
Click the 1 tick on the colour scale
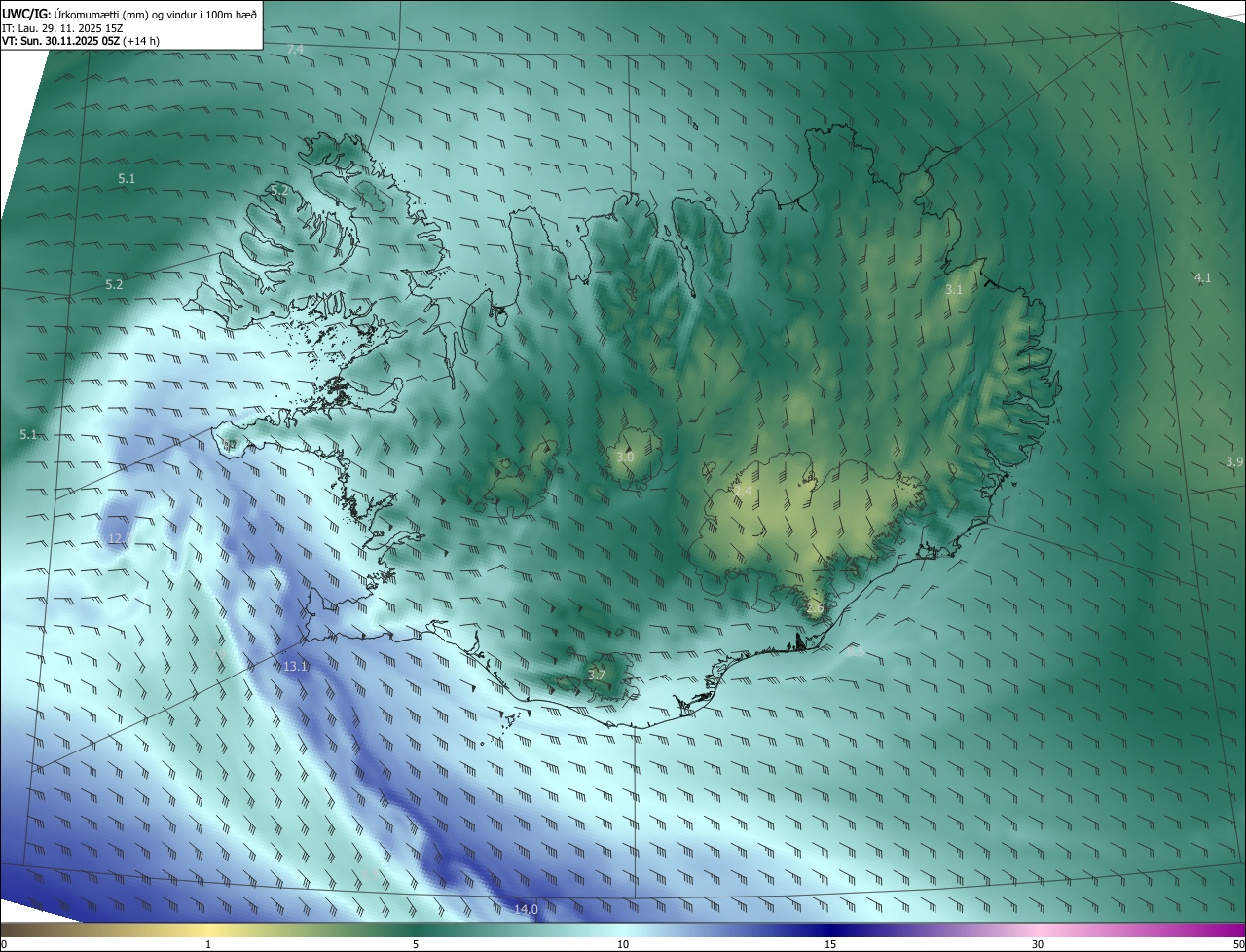[208, 944]
